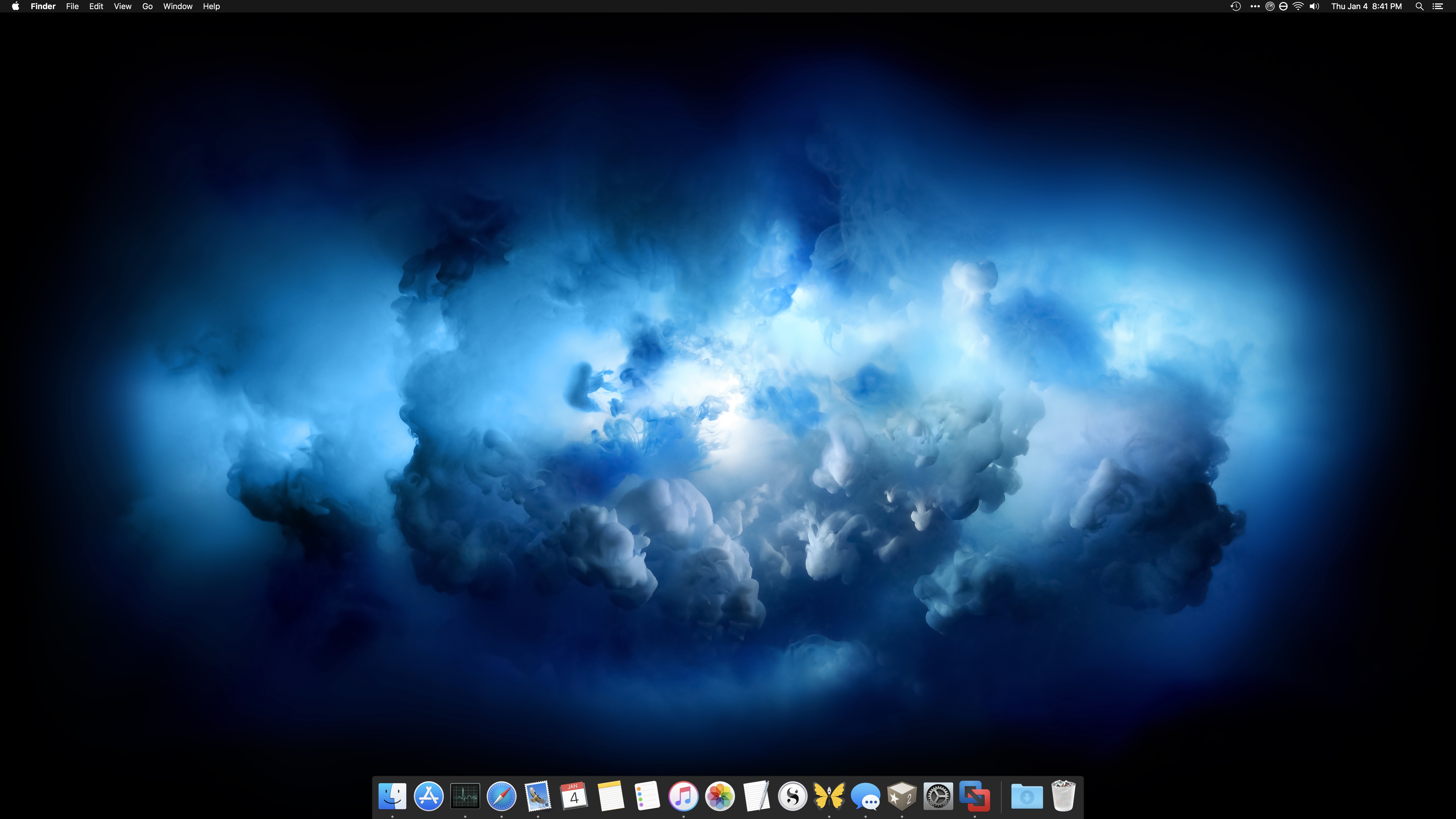Open Time Machine menu bar icon
This screenshot has height=819, width=1456.
pos(1236,6)
